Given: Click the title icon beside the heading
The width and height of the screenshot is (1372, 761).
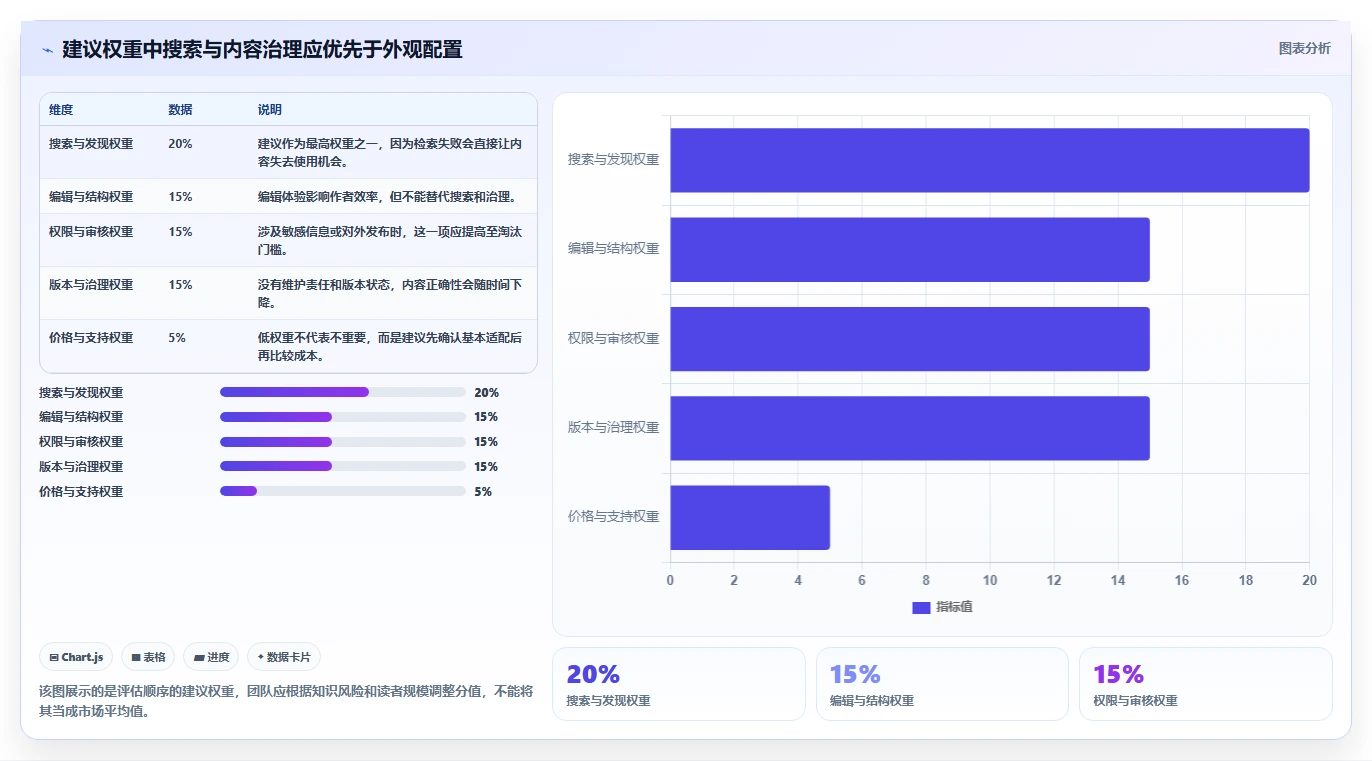Looking at the screenshot, I should pos(47,50).
